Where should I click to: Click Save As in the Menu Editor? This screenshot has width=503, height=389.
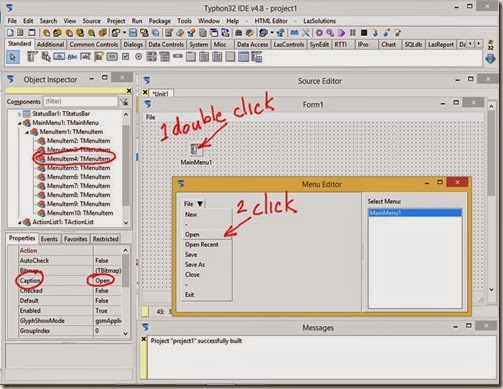(x=195, y=264)
